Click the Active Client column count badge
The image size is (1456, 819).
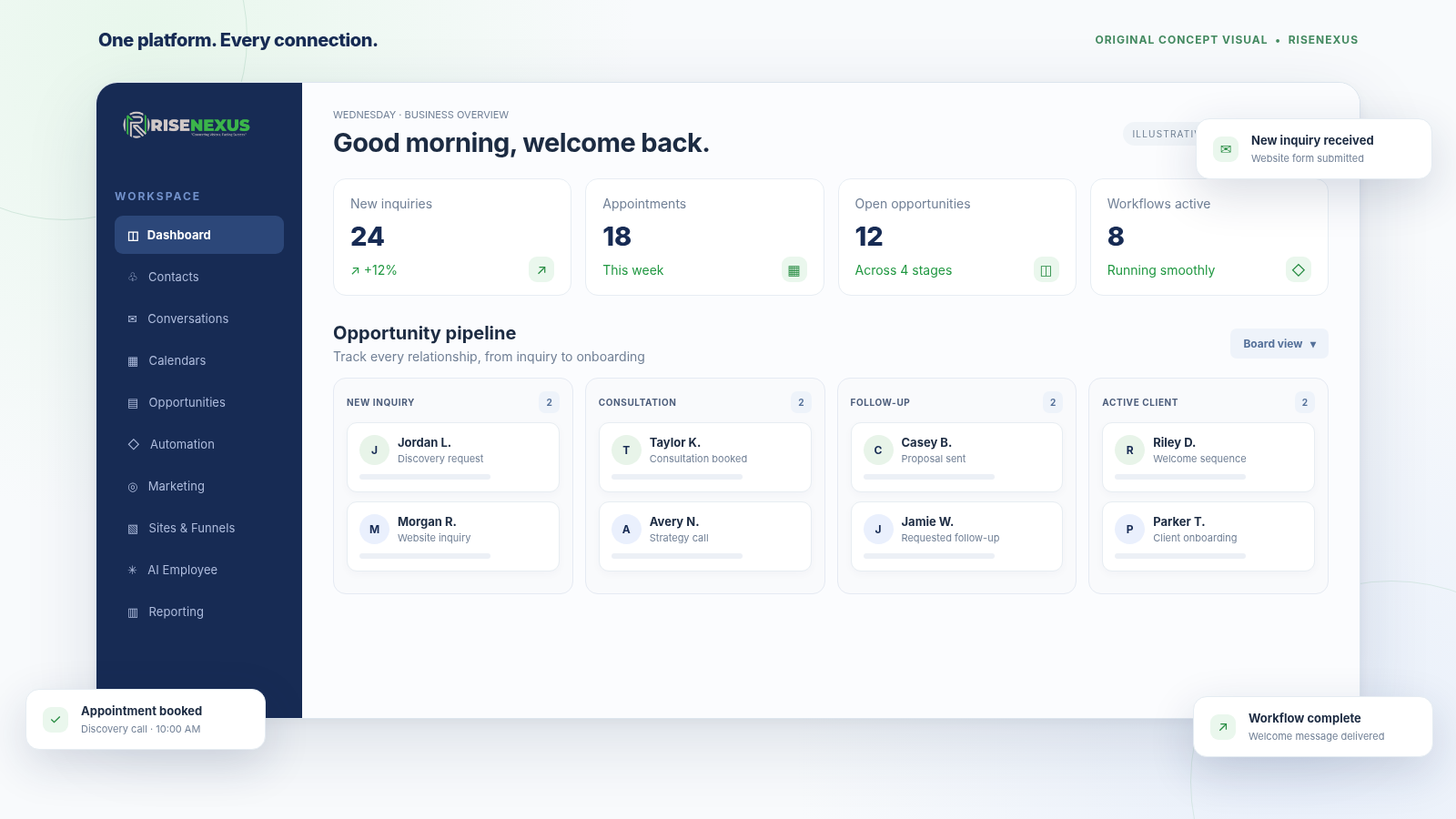click(x=1304, y=402)
